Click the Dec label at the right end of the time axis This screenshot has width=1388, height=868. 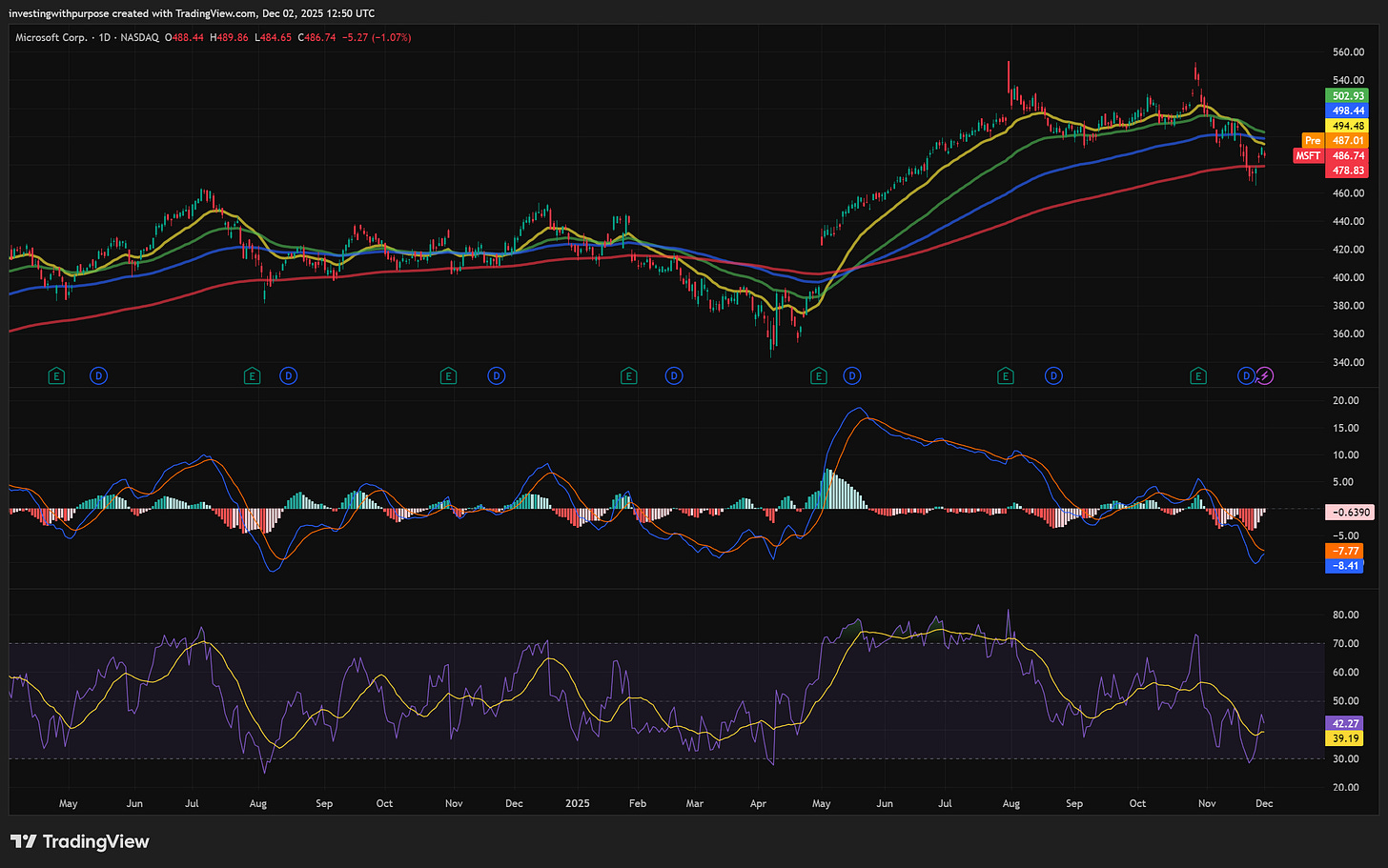1264,803
